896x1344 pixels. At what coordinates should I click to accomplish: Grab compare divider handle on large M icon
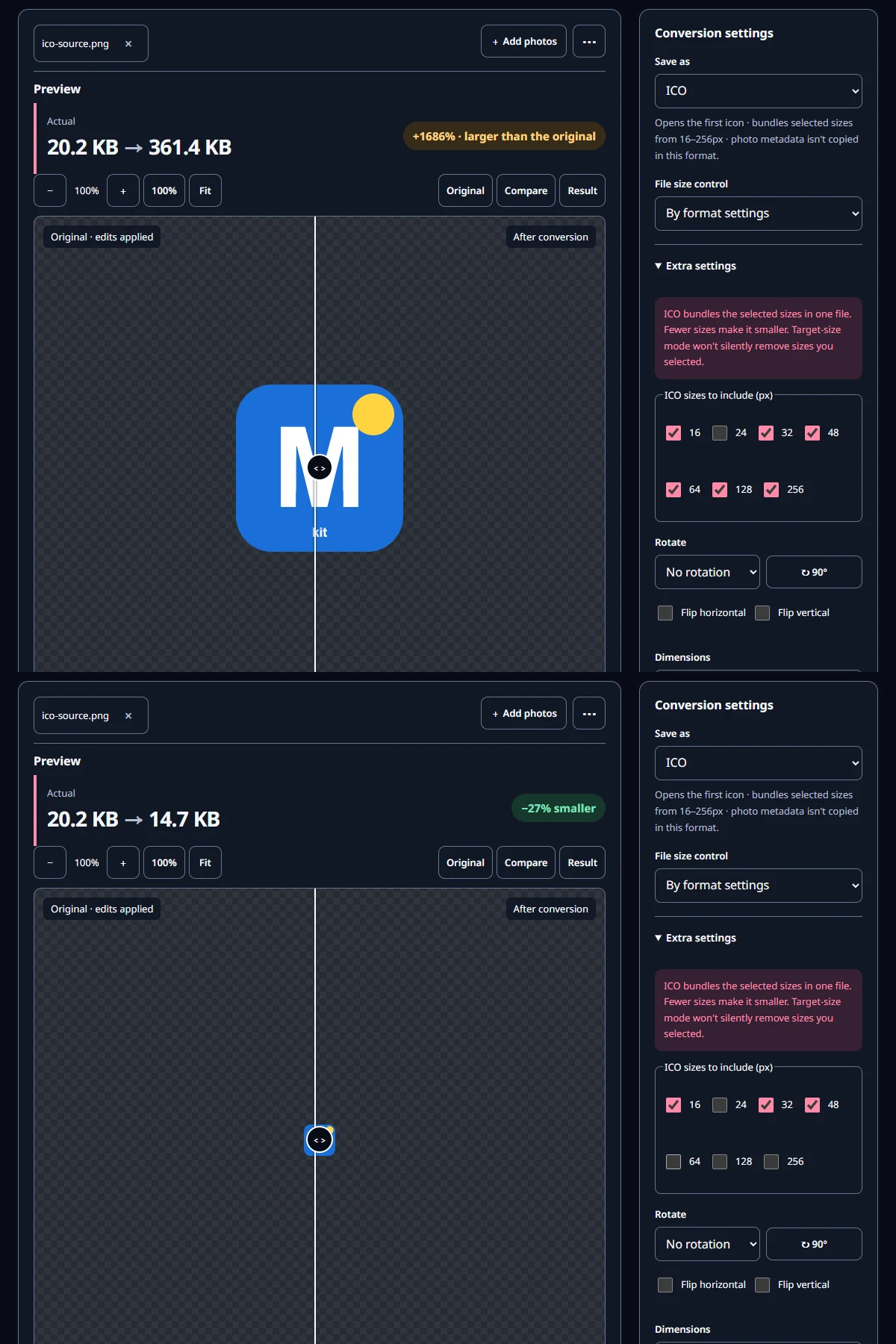point(320,468)
